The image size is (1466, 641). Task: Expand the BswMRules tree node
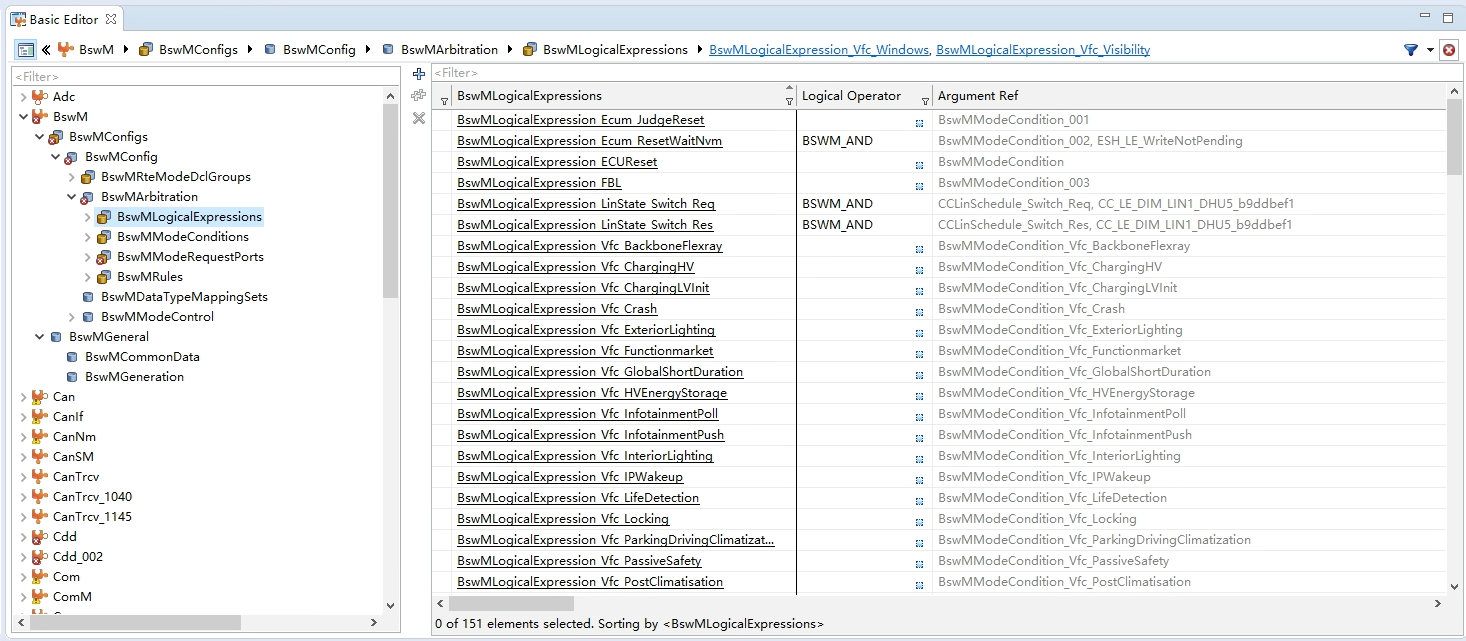pyautogui.click(x=88, y=277)
